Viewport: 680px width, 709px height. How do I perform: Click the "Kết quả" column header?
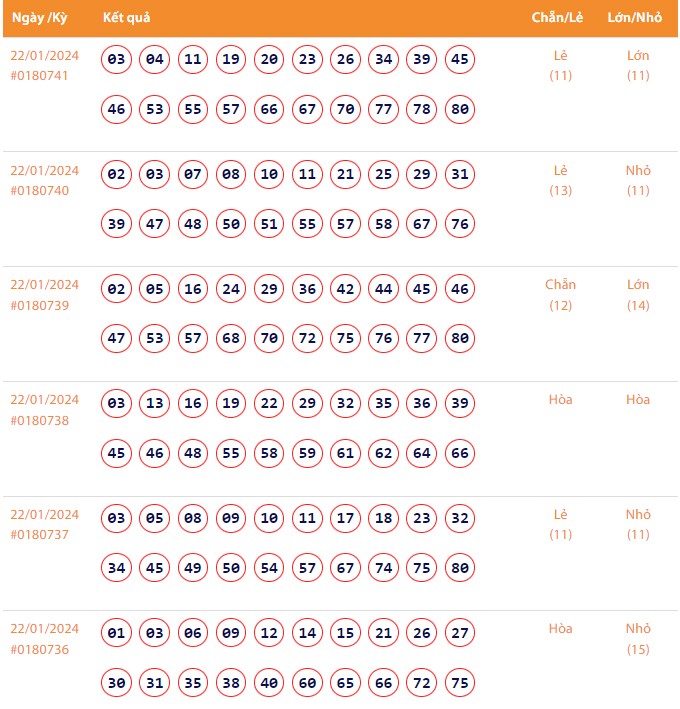click(x=127, y=17)
